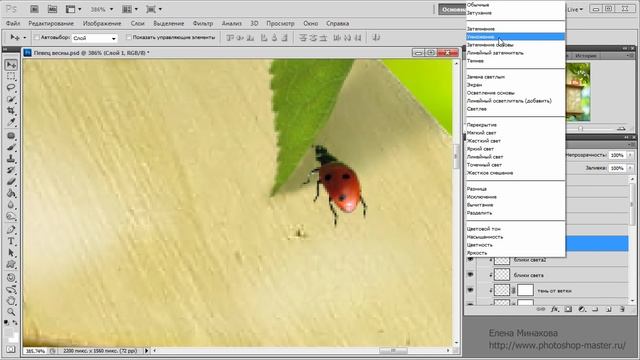Toggle Показать управляющие элементы checkbox
This screenshot has height=360, width=640.
[x=129, y=38]
